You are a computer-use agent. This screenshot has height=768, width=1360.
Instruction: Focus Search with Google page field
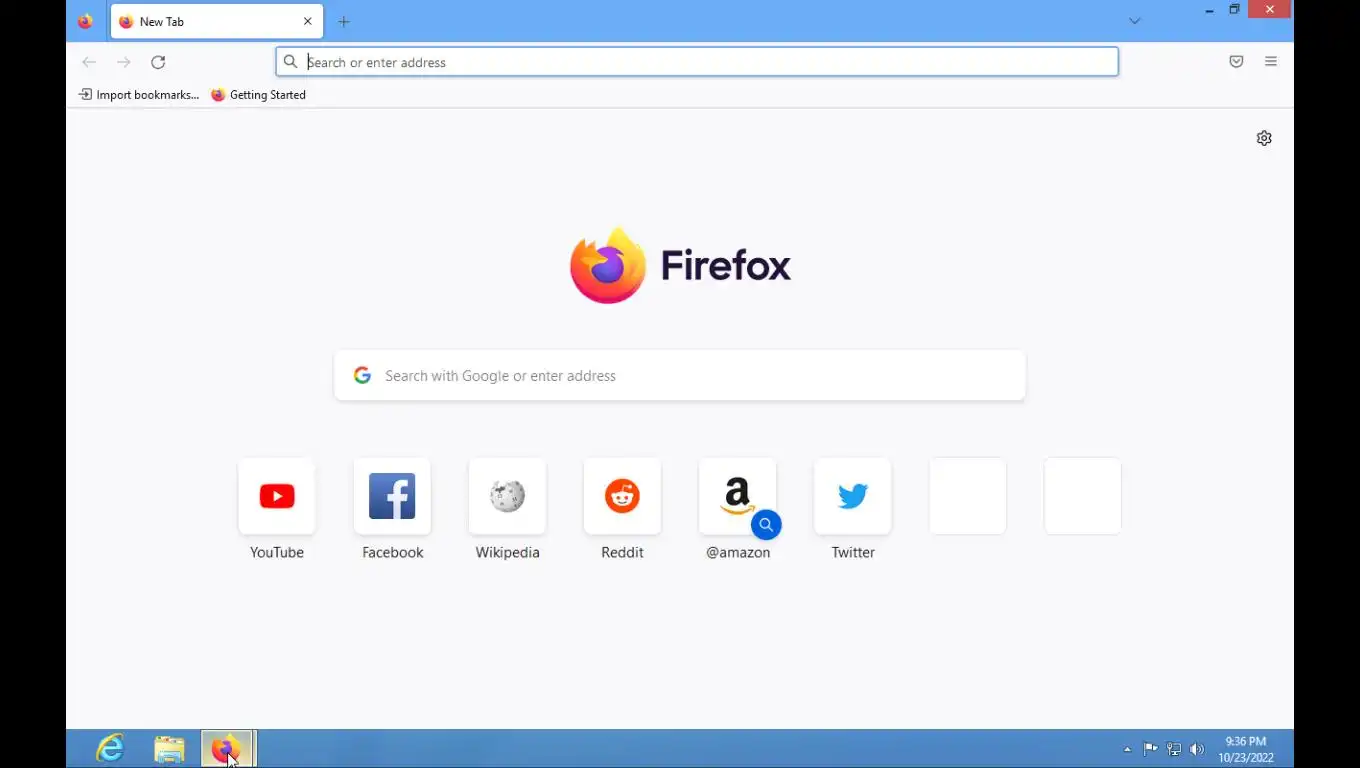pyautogui.click(x=680, y=376)
